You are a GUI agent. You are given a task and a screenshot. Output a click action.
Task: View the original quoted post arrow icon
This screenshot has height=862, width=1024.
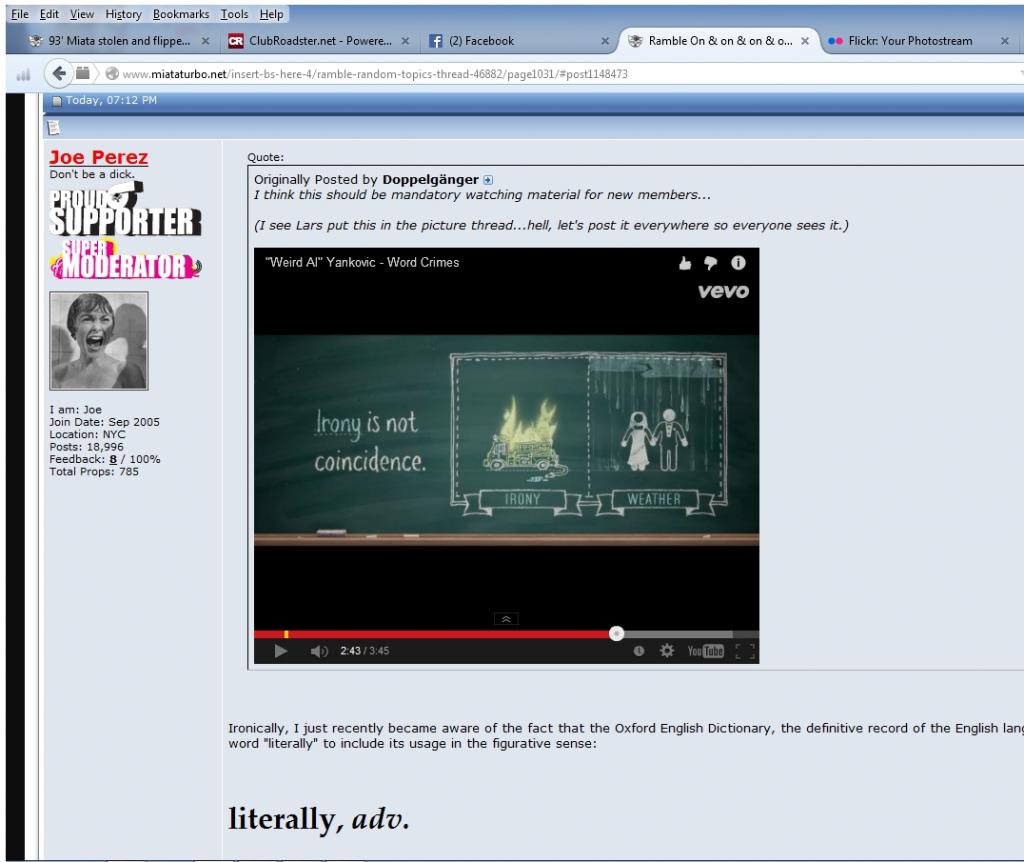tap(488, 180)
